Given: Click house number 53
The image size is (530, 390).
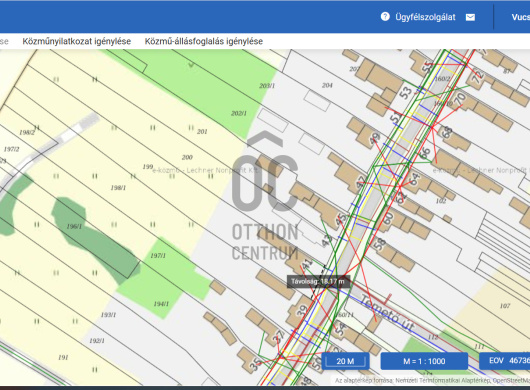Looking at the screenshot, I should [x=406, y=92].
